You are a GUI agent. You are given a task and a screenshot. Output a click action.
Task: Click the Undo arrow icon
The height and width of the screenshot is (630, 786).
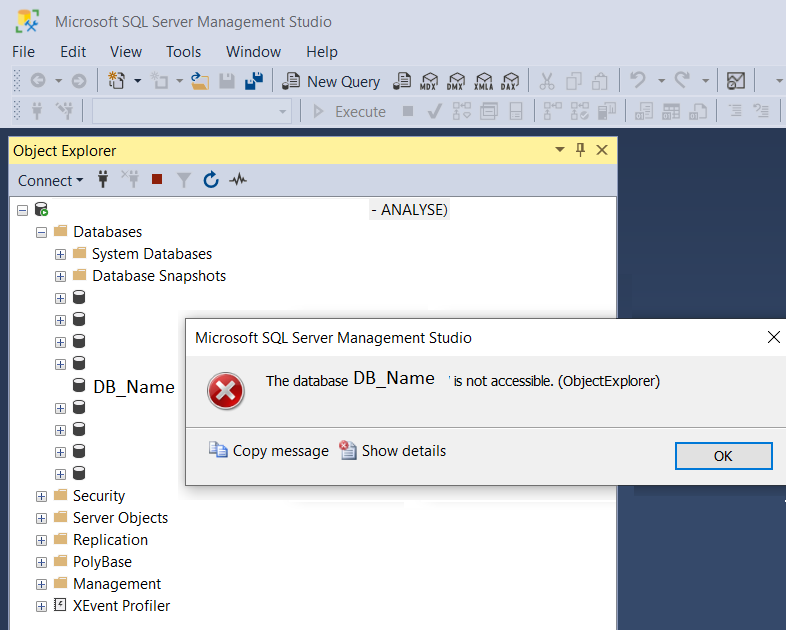point(638,80)
